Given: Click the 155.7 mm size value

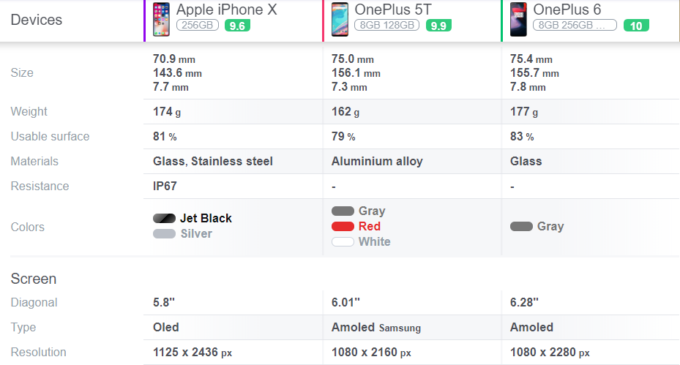Looking at the screenshot, I should tap(535, 73).
